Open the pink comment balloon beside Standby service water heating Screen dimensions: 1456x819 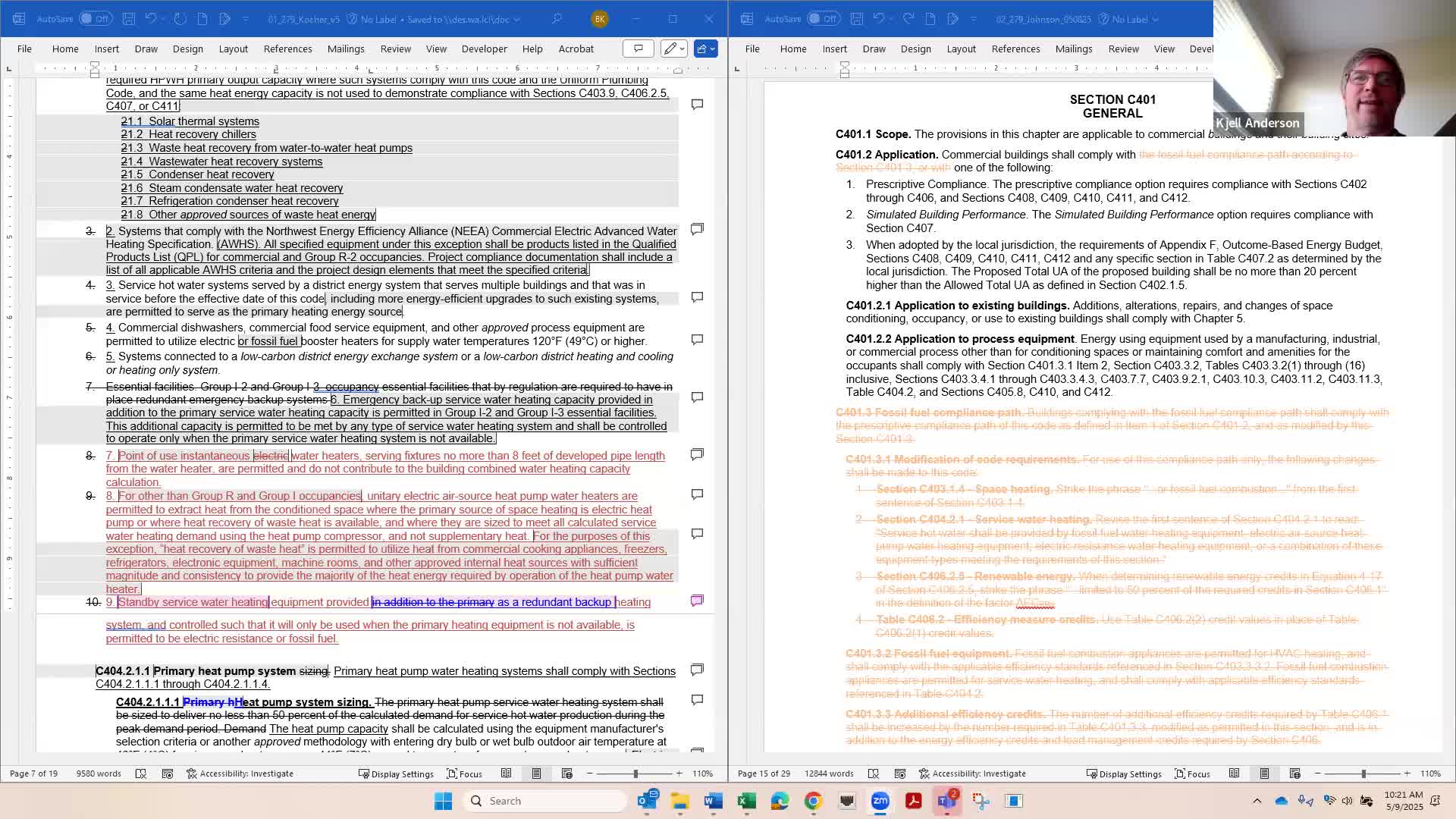pos(697,601)
